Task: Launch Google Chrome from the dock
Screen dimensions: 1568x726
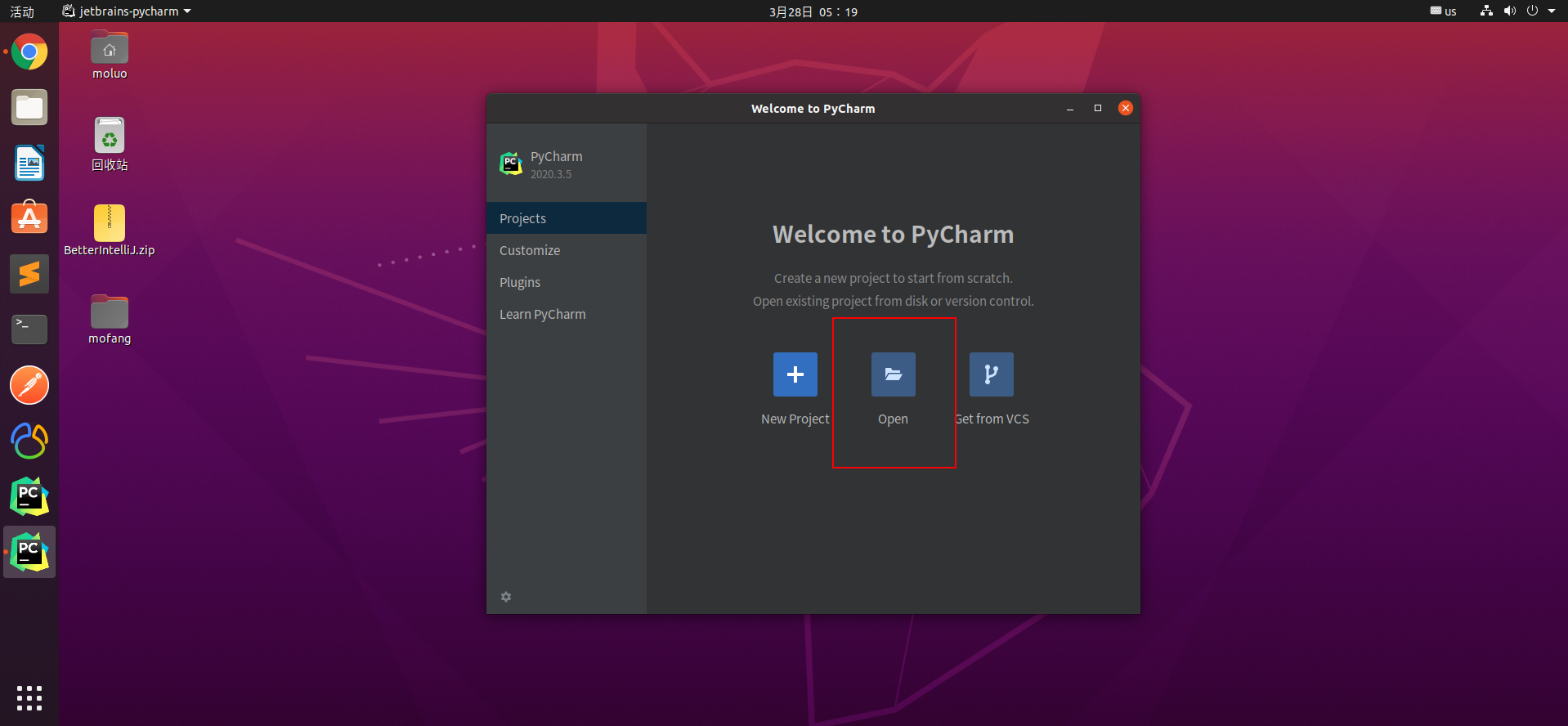Action: click(x=29, y=52)
